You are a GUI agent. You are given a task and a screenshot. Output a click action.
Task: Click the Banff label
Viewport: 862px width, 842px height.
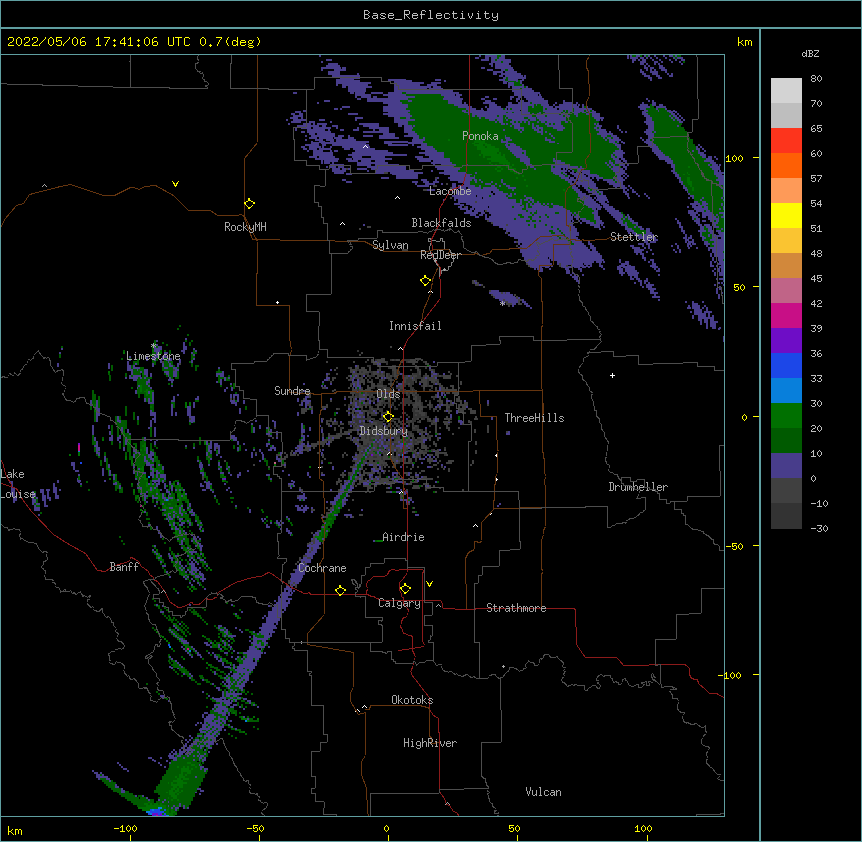coord(124,567)
